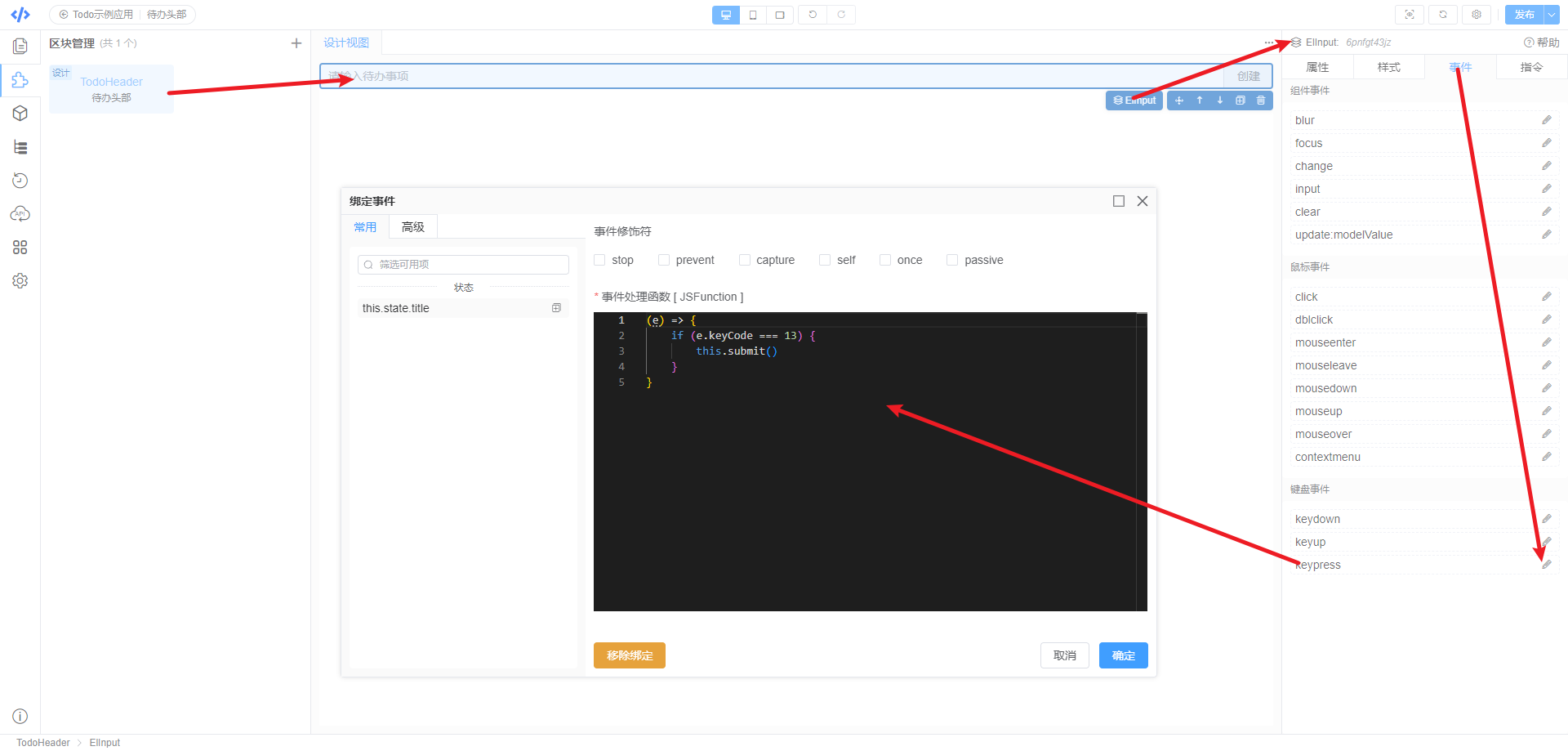Image resolution: width=1568 pixels, height=751 pixels.
Task: Move selected ElInput down
Action: point(1220,101)
